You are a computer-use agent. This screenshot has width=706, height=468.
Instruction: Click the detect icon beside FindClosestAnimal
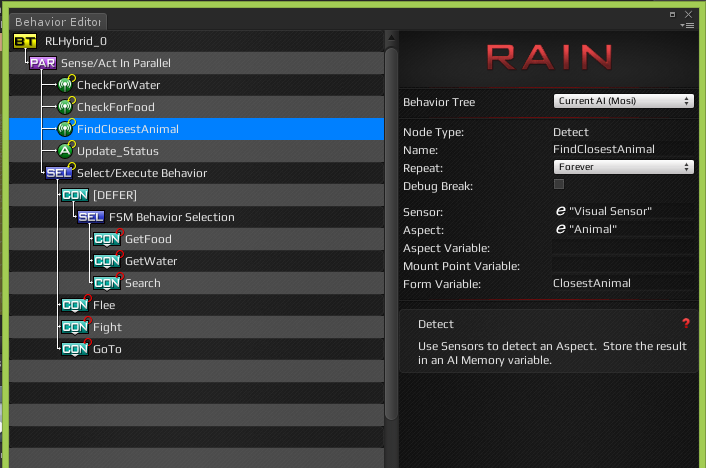click(66, 128)
